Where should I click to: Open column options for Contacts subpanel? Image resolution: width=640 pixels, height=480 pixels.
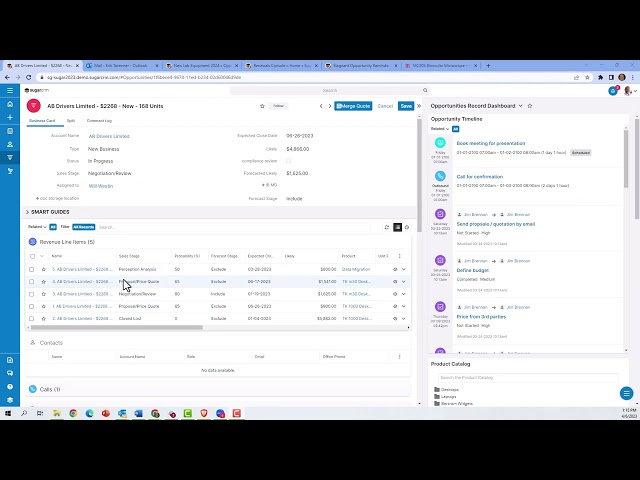pyautogui.click(x=400, y=357)
